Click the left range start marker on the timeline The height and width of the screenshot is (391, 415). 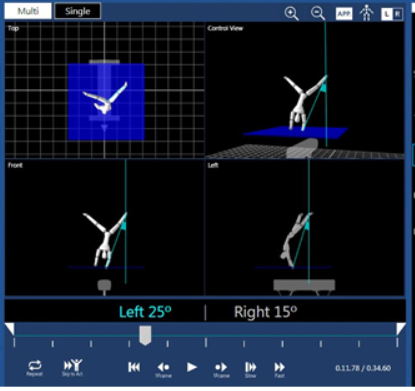click(x=9, y=328)
